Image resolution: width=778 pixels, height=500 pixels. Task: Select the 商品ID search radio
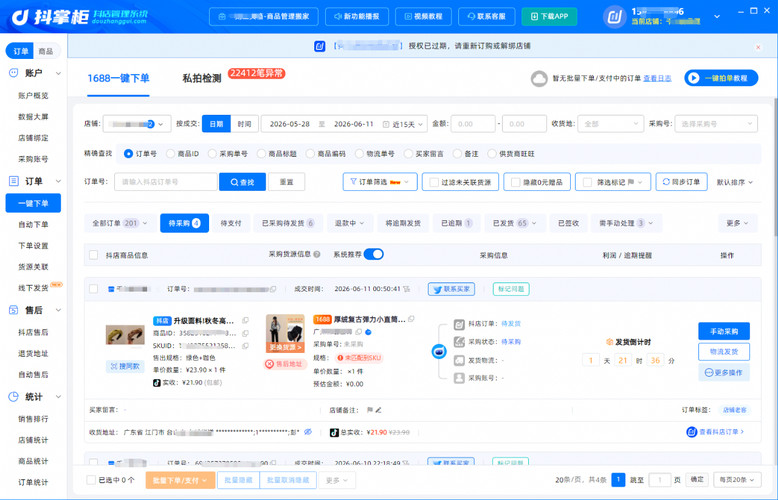170,154
